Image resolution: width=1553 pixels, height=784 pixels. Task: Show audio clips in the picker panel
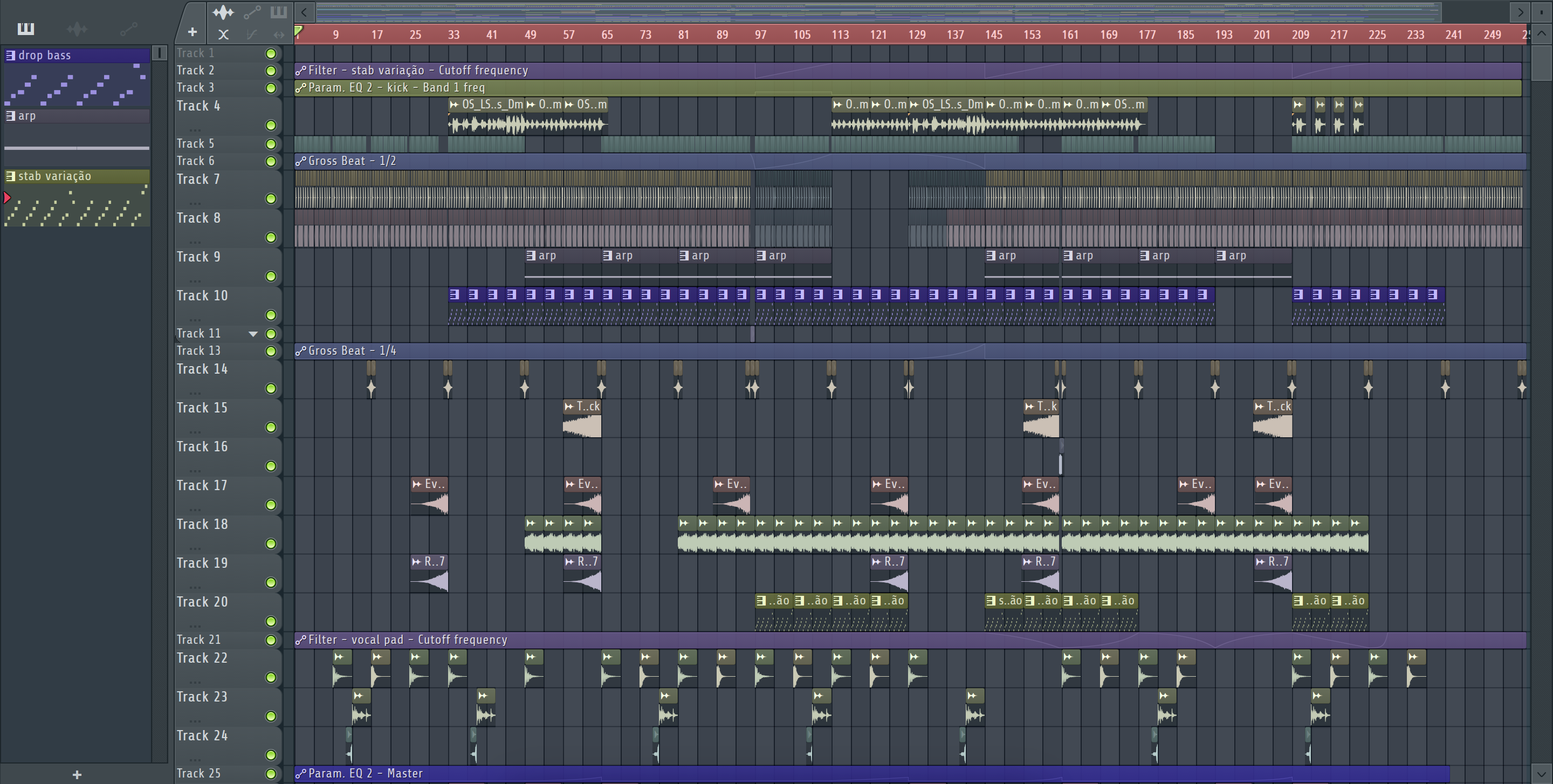coord(77,29)
